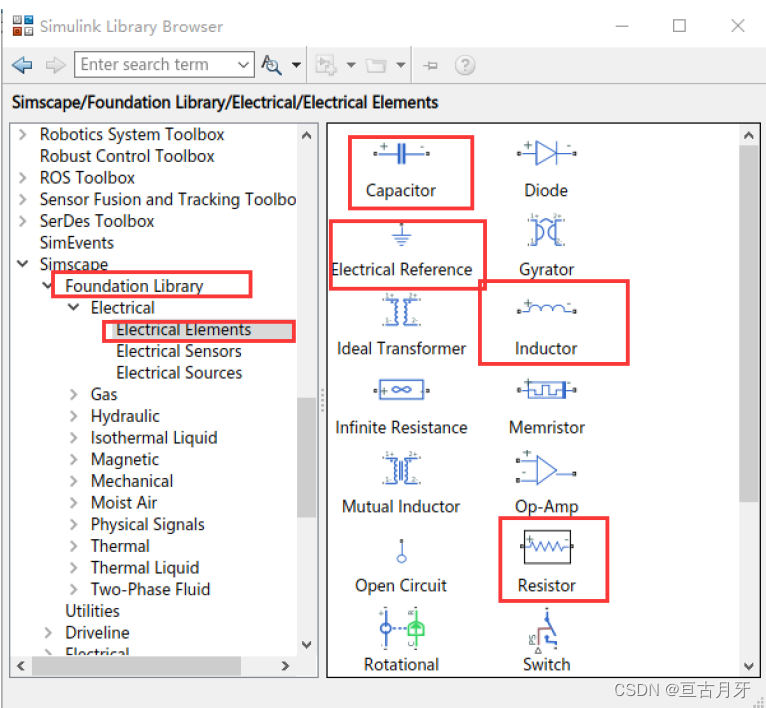Go back with the blue arrow
Screen dimensions: 766x708
pyautogui.click(x=22, y=64)
